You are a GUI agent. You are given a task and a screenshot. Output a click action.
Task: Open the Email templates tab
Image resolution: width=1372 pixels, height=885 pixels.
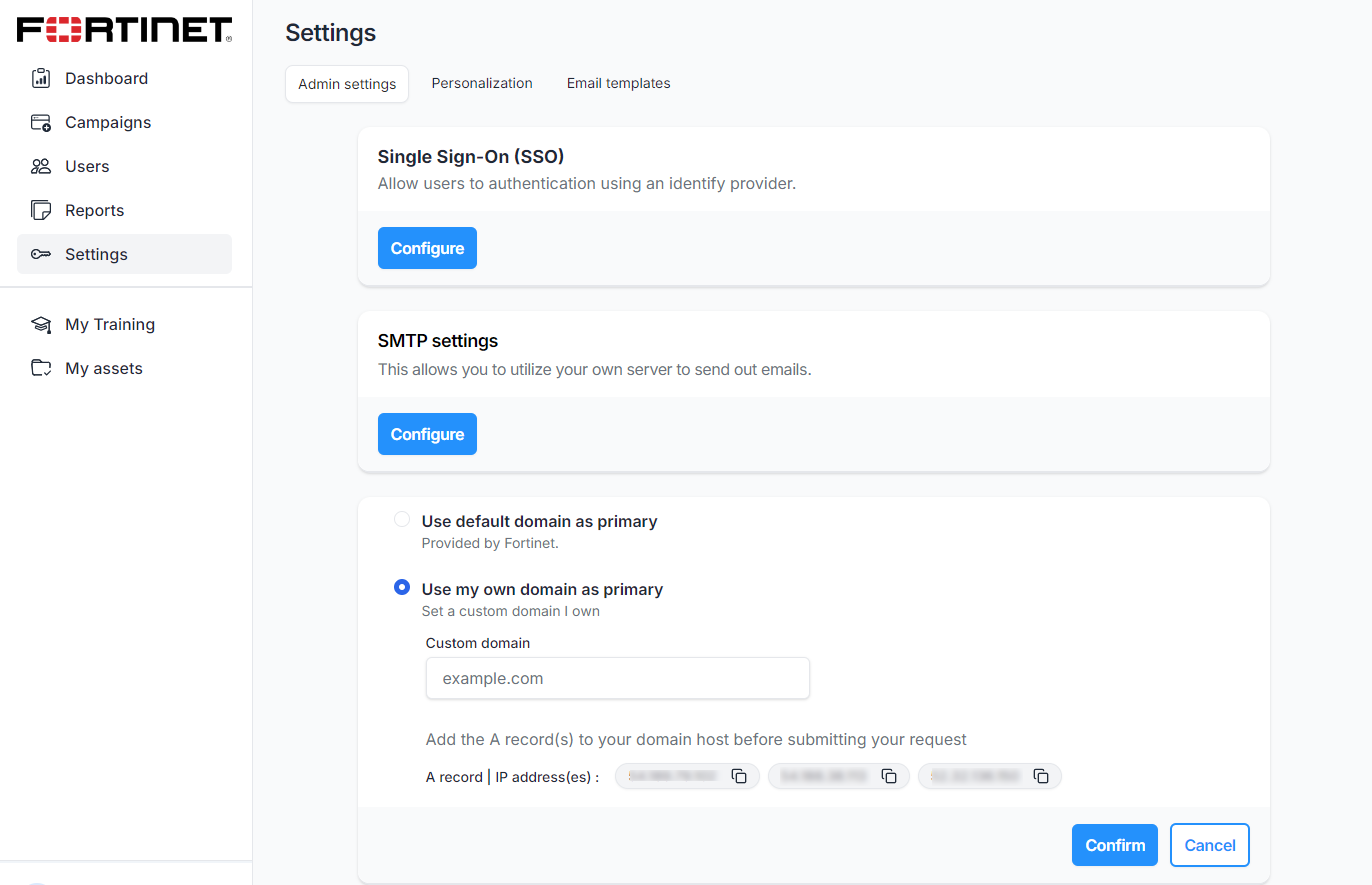click(618, 83)
